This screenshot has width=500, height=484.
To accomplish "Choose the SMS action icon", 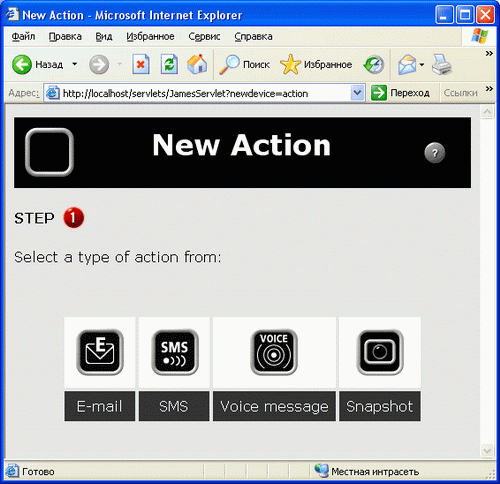I will tap(175, 352).
